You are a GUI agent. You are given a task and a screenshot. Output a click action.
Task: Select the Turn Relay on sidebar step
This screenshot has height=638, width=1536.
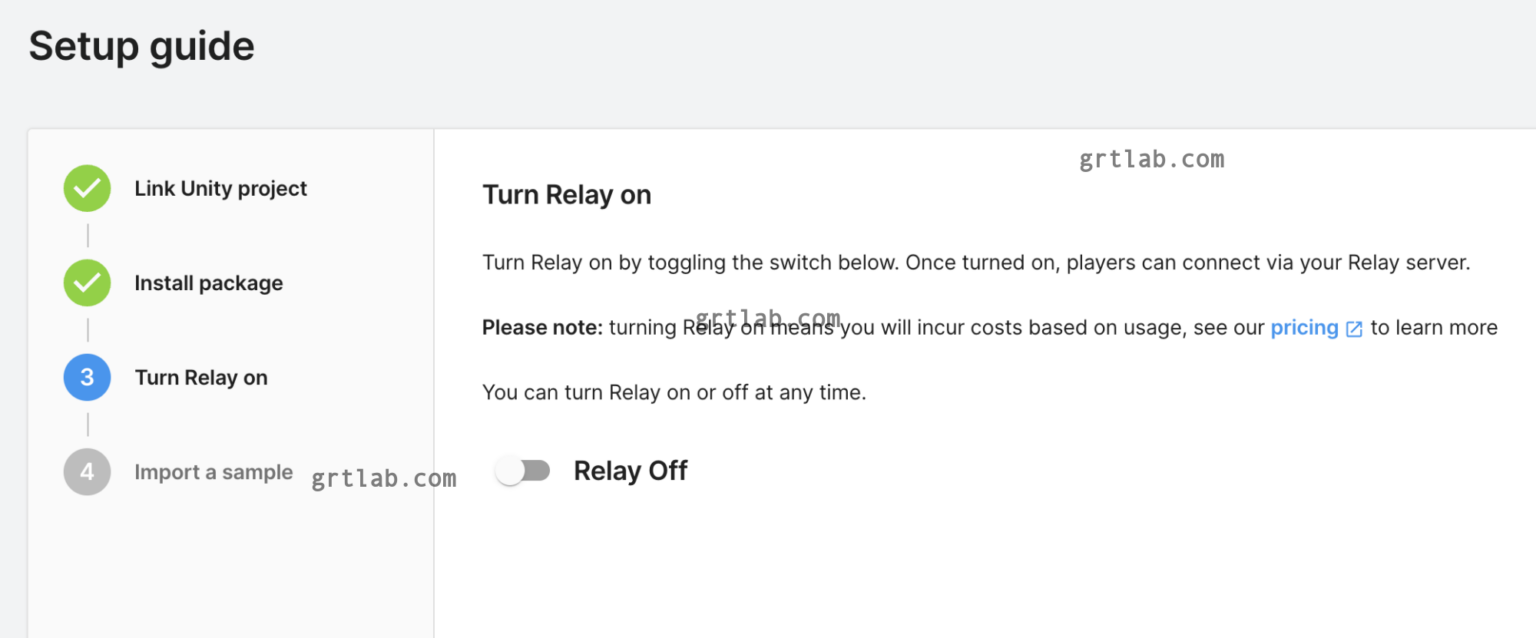click(201, 377)
